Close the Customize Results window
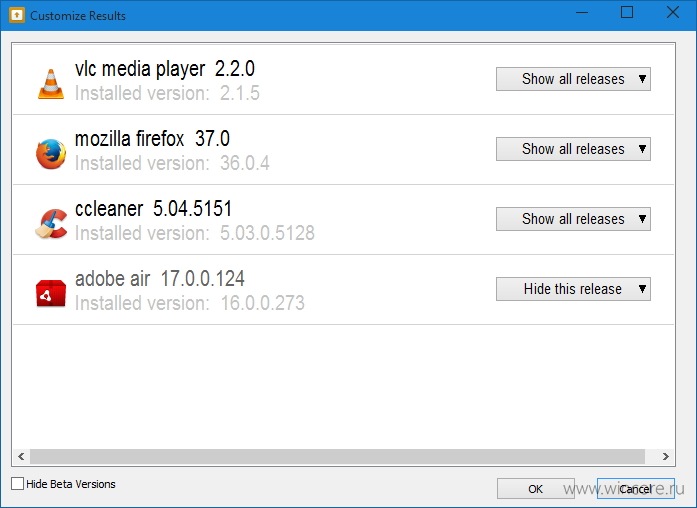 pos(673,12)
